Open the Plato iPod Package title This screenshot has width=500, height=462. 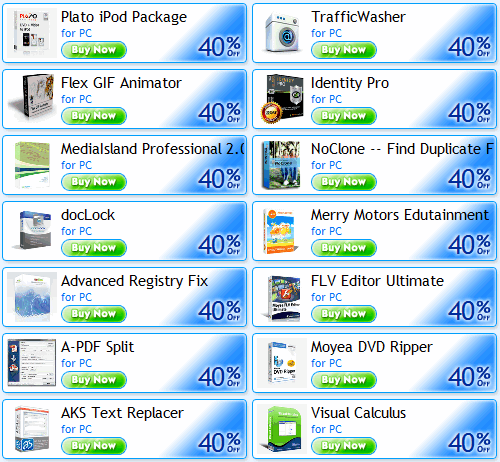tap(124, 17)
